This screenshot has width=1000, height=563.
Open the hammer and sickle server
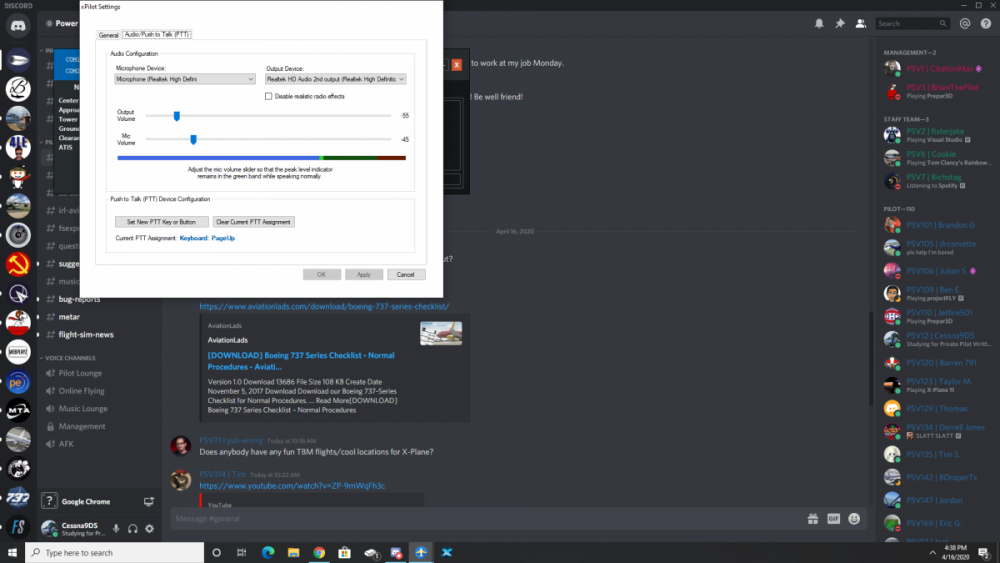tap(18, 264)
